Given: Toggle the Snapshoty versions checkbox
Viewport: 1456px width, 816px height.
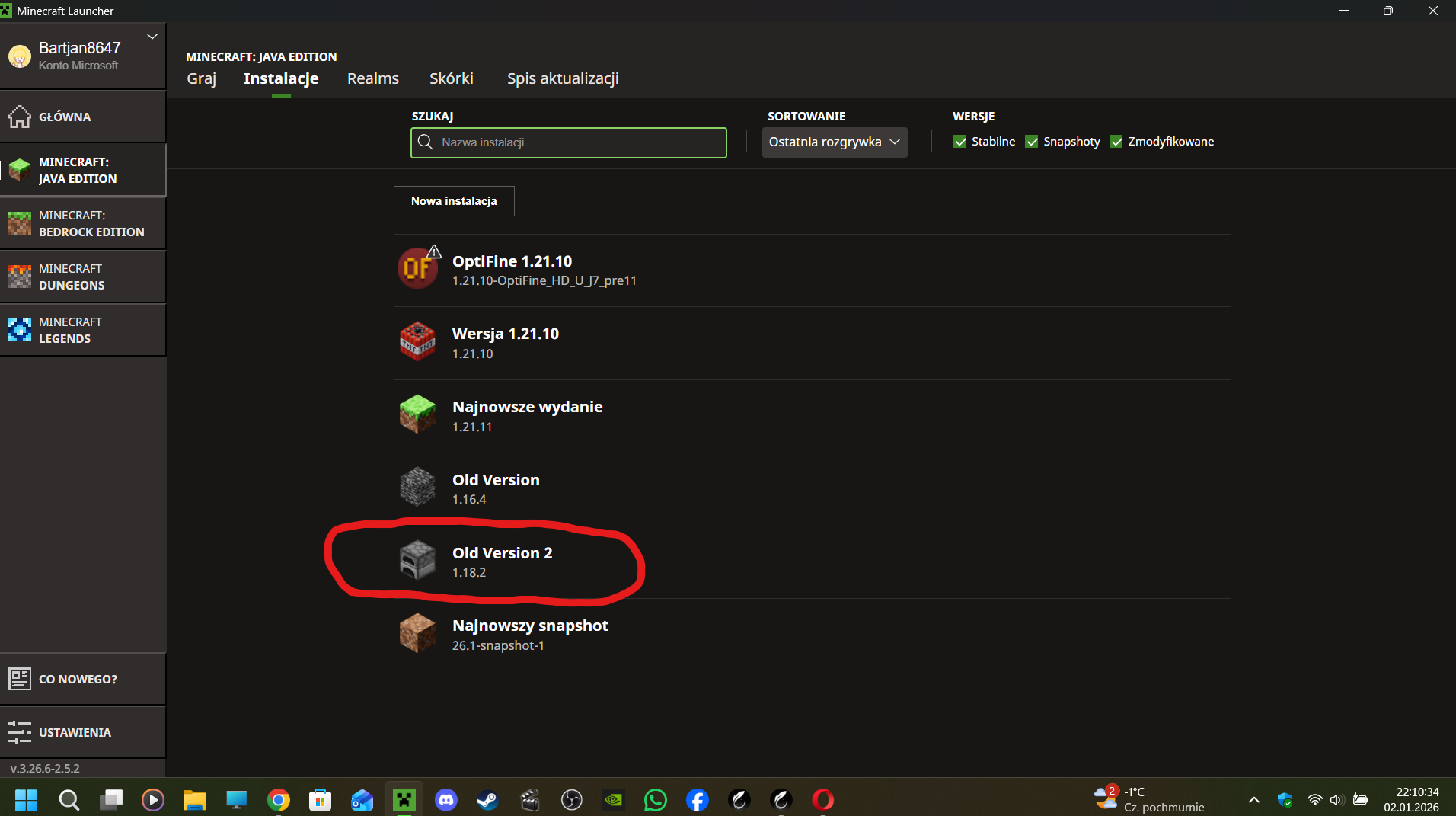Looking at the screenshot, I should tap(1032, 142).
